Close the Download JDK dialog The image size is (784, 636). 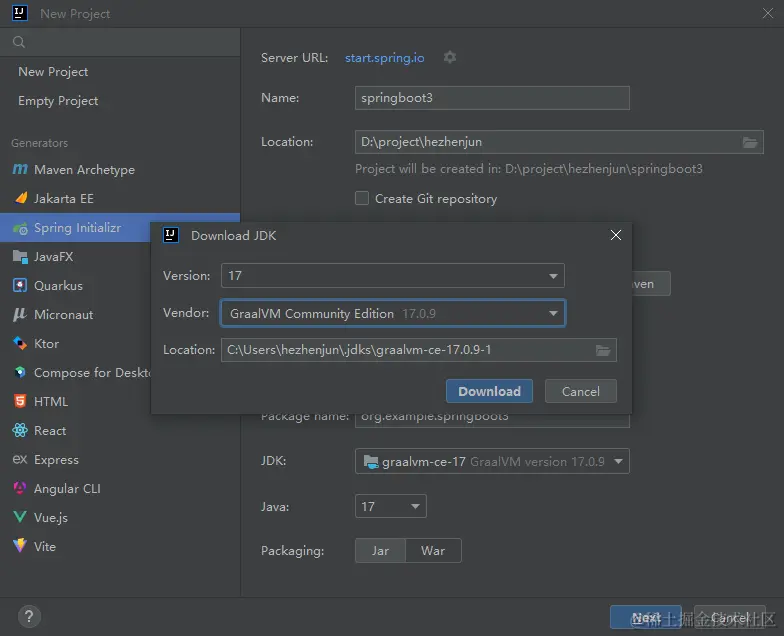click(x=616, y=235)
